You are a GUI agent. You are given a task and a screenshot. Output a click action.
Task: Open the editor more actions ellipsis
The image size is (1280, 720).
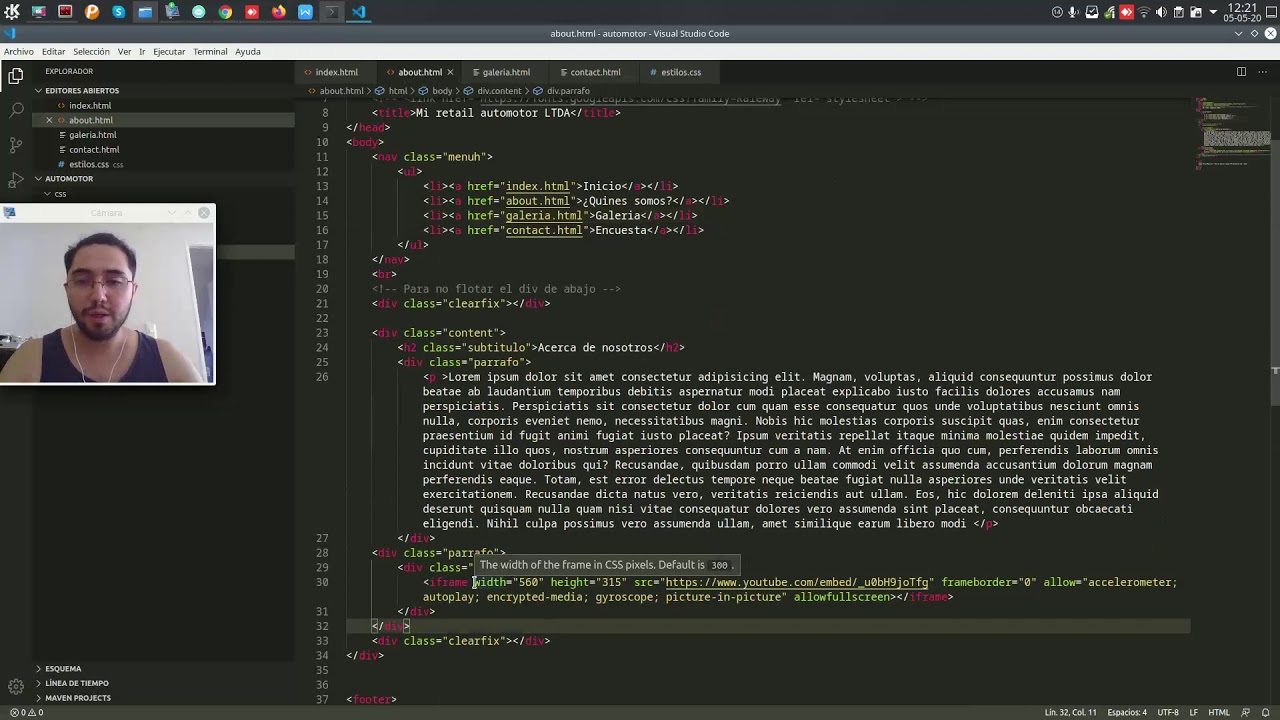(x=1263, y=72)
